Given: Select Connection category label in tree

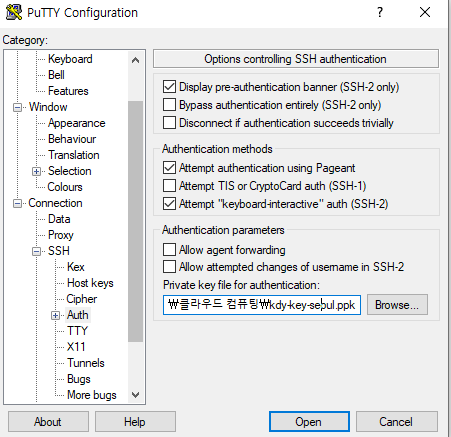Looking at the screenshot, I should click(x=55, y=203).
